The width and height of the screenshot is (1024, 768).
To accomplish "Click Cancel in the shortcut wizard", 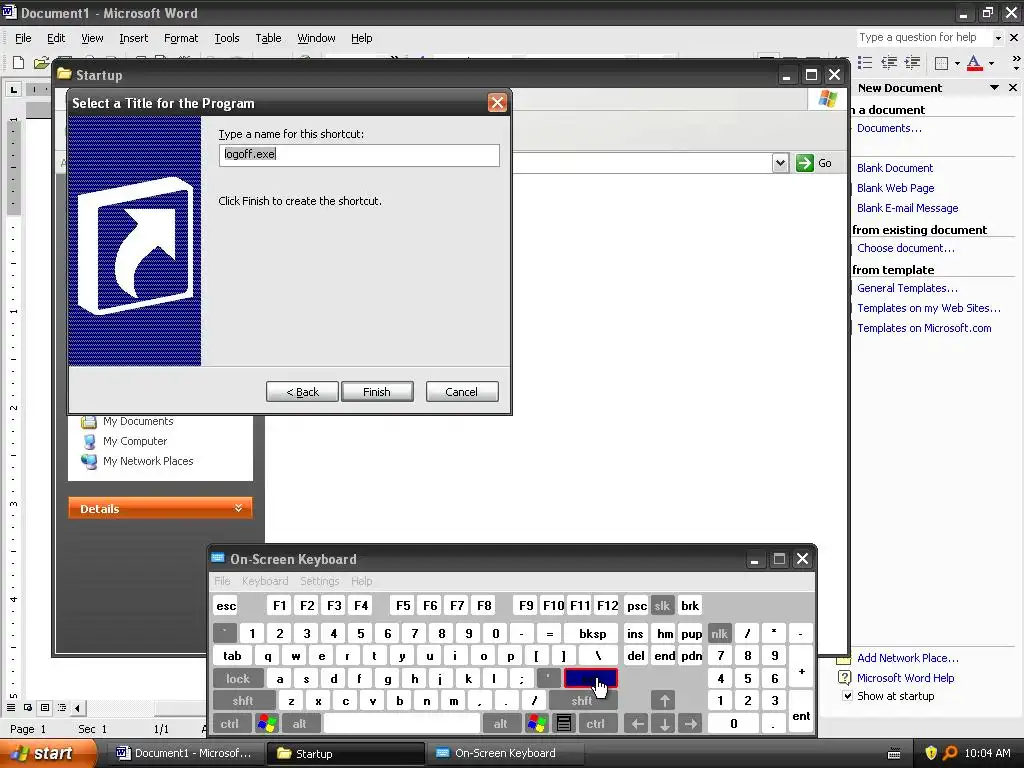I will [x=462, y=392].
